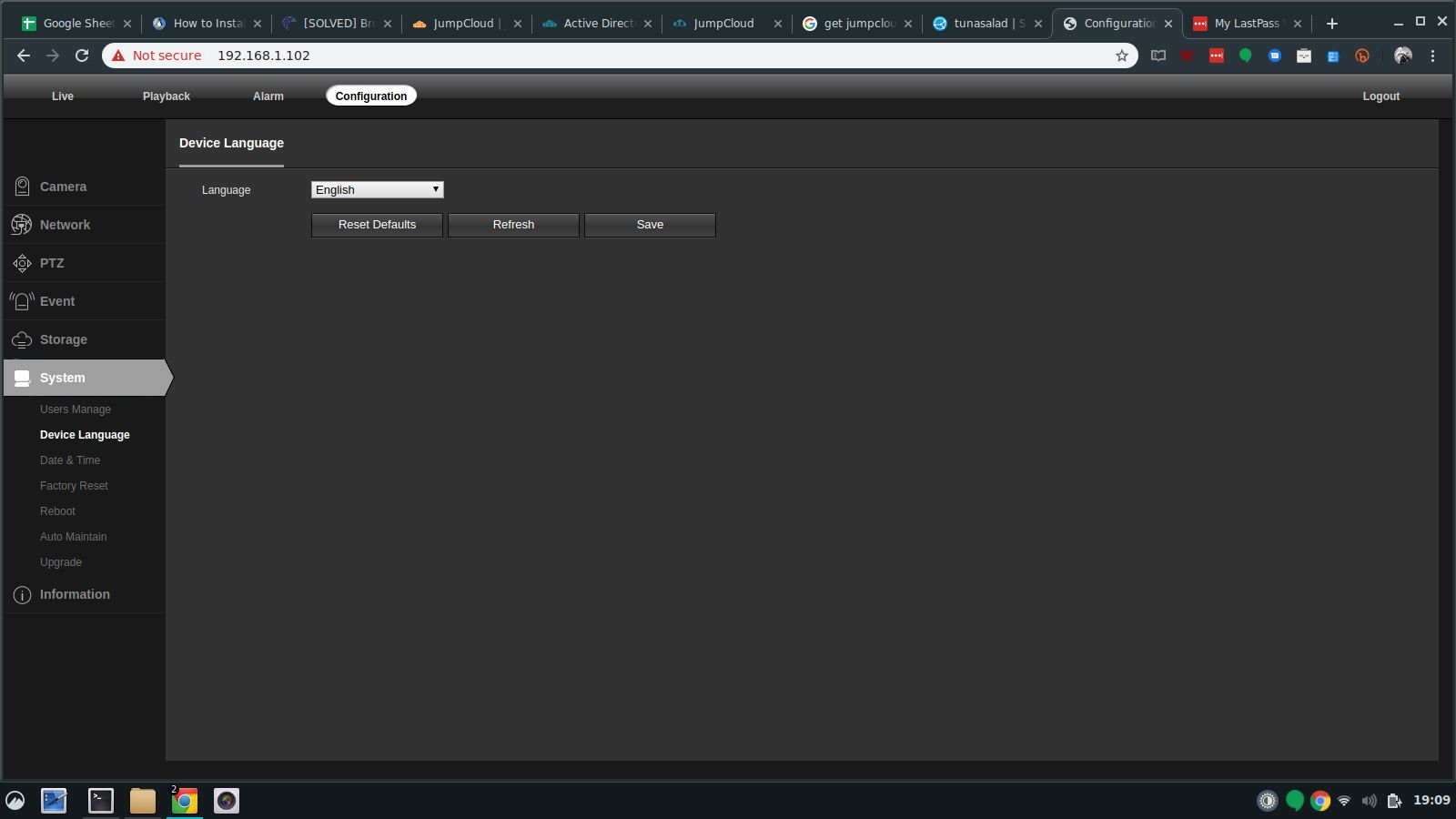Open the Chrome three-dot menu
Viewport: 1456px width, 819px height.
tap(1432, 56)
